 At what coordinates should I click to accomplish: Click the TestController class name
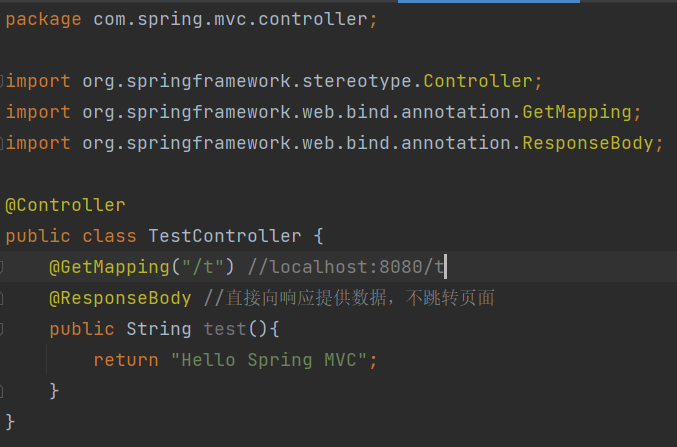[224, 236]
